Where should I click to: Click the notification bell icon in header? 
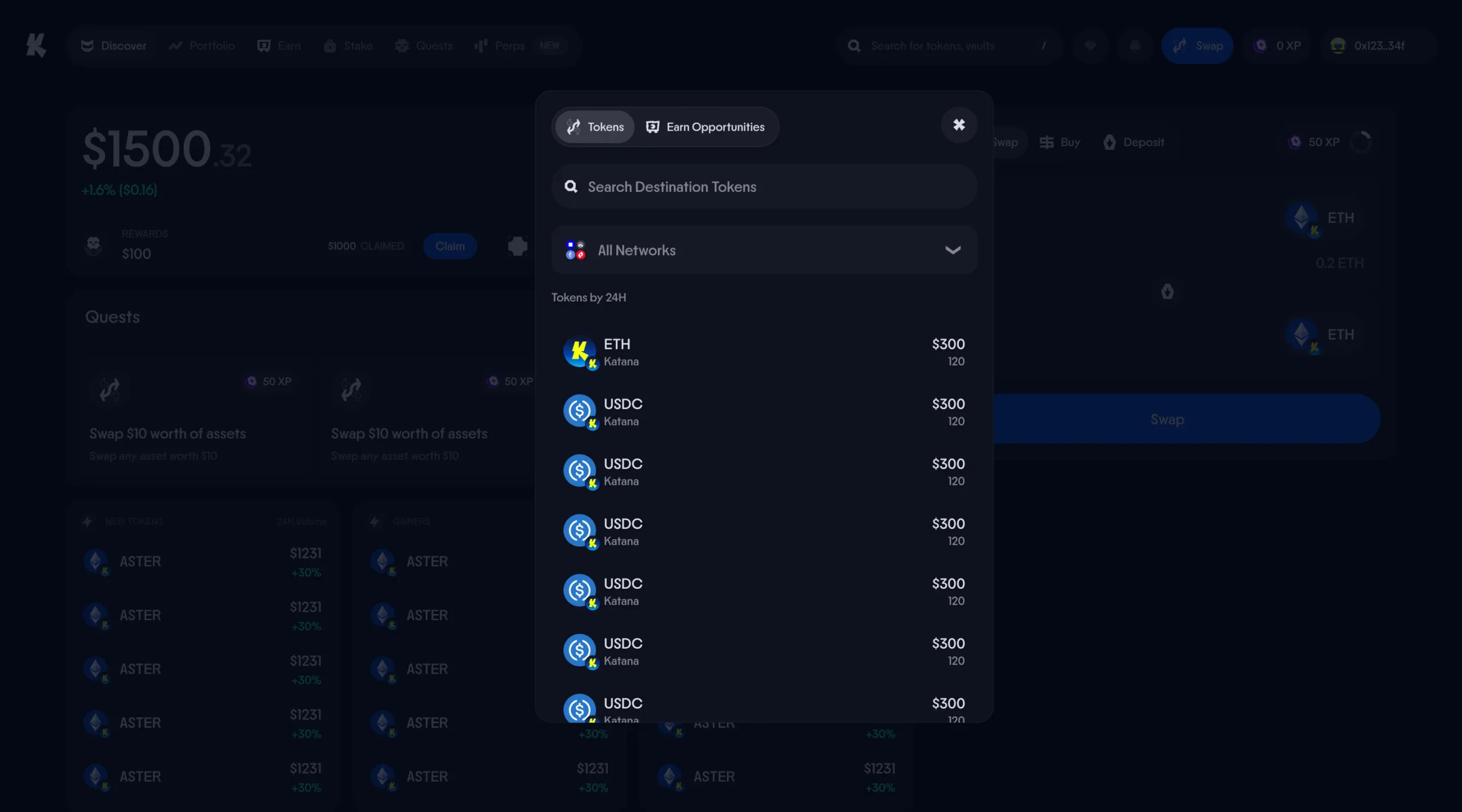1135,46
